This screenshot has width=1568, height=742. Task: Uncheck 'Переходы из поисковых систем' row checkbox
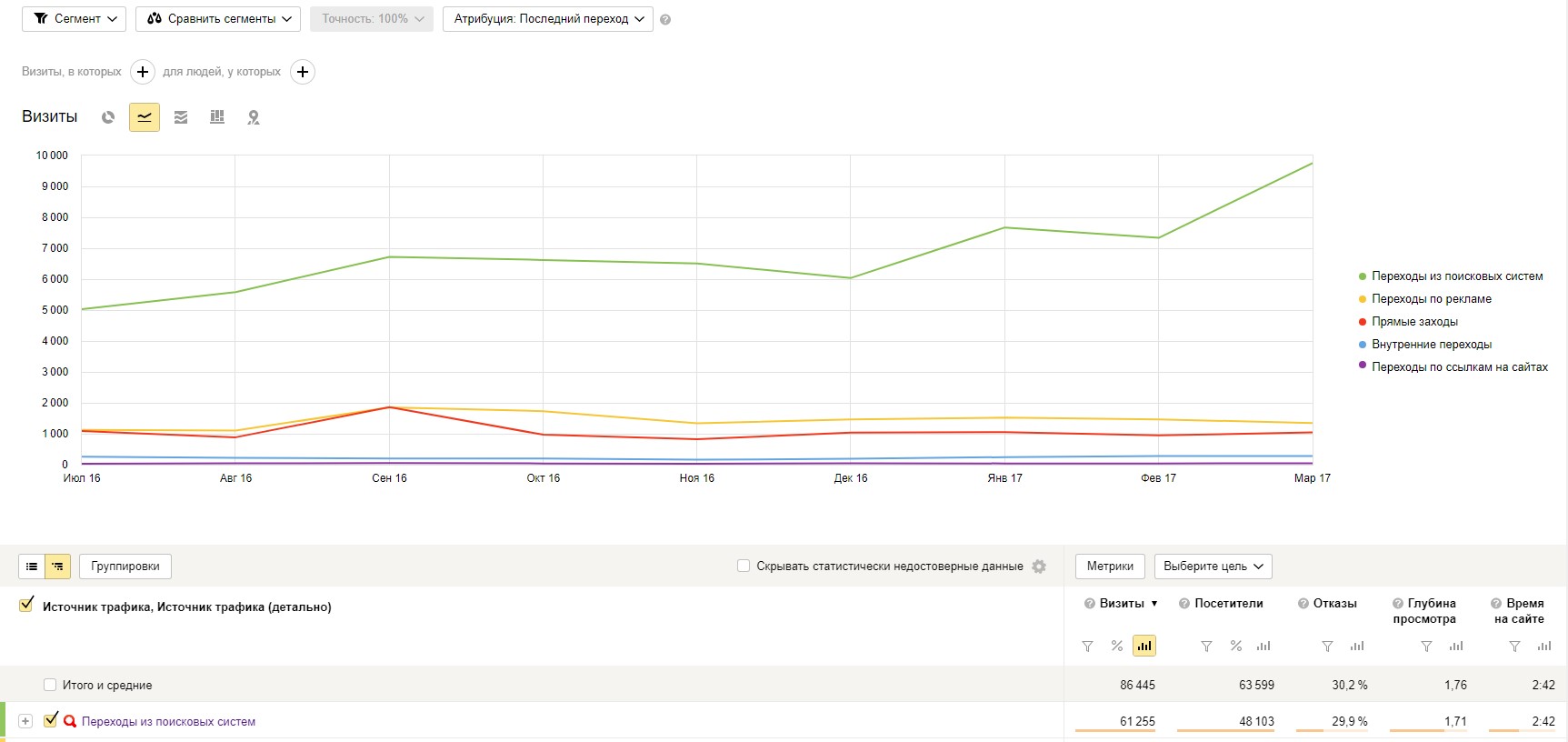click(x=51, y=720)
